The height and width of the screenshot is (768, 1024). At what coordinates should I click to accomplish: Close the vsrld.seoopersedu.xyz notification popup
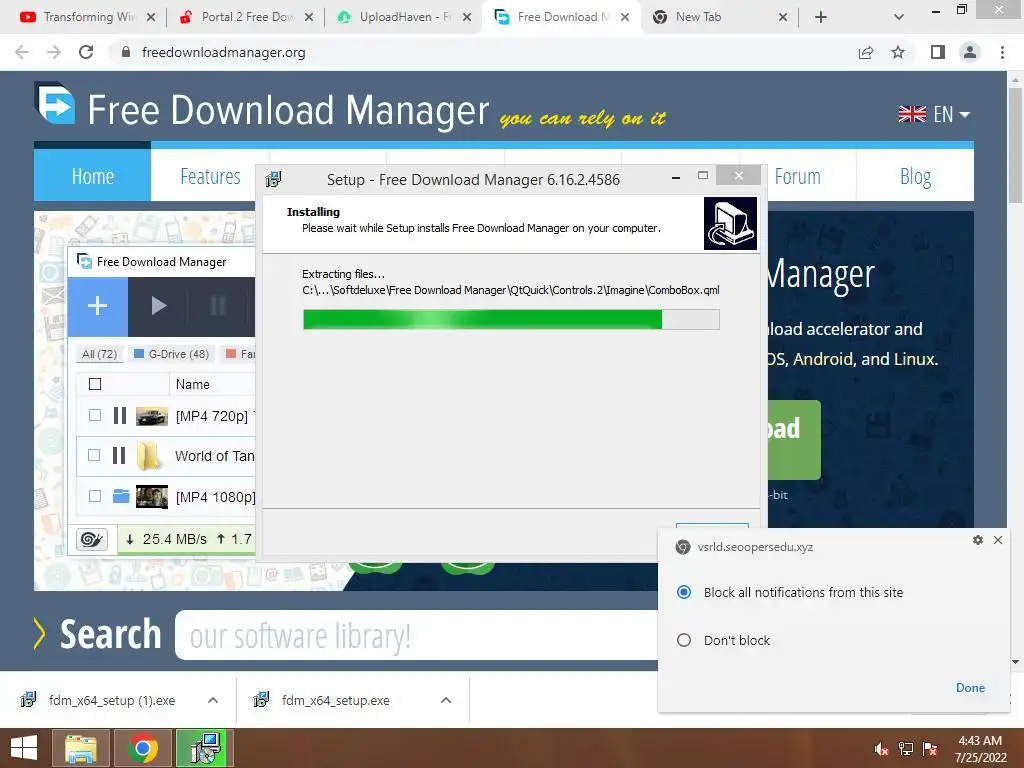click(998, 540)
